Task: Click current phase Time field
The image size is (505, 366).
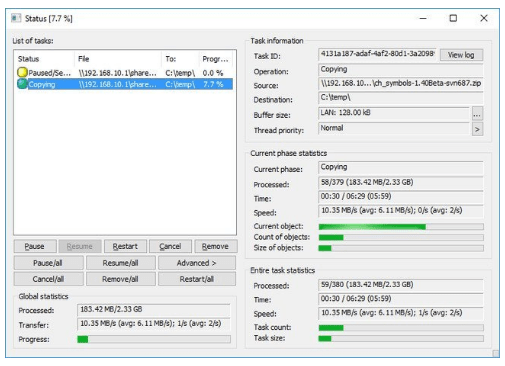Action: (x=401, y=196)
